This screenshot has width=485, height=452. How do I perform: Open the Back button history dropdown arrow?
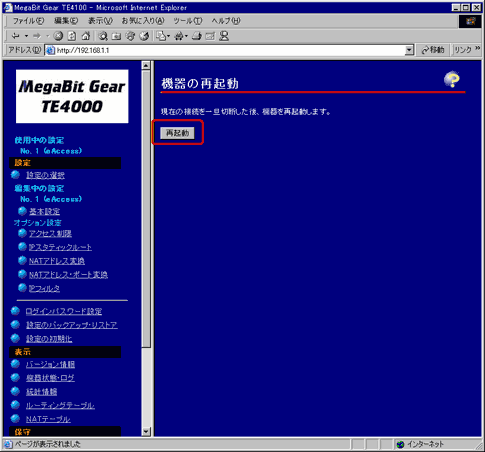tap(26, 36)
